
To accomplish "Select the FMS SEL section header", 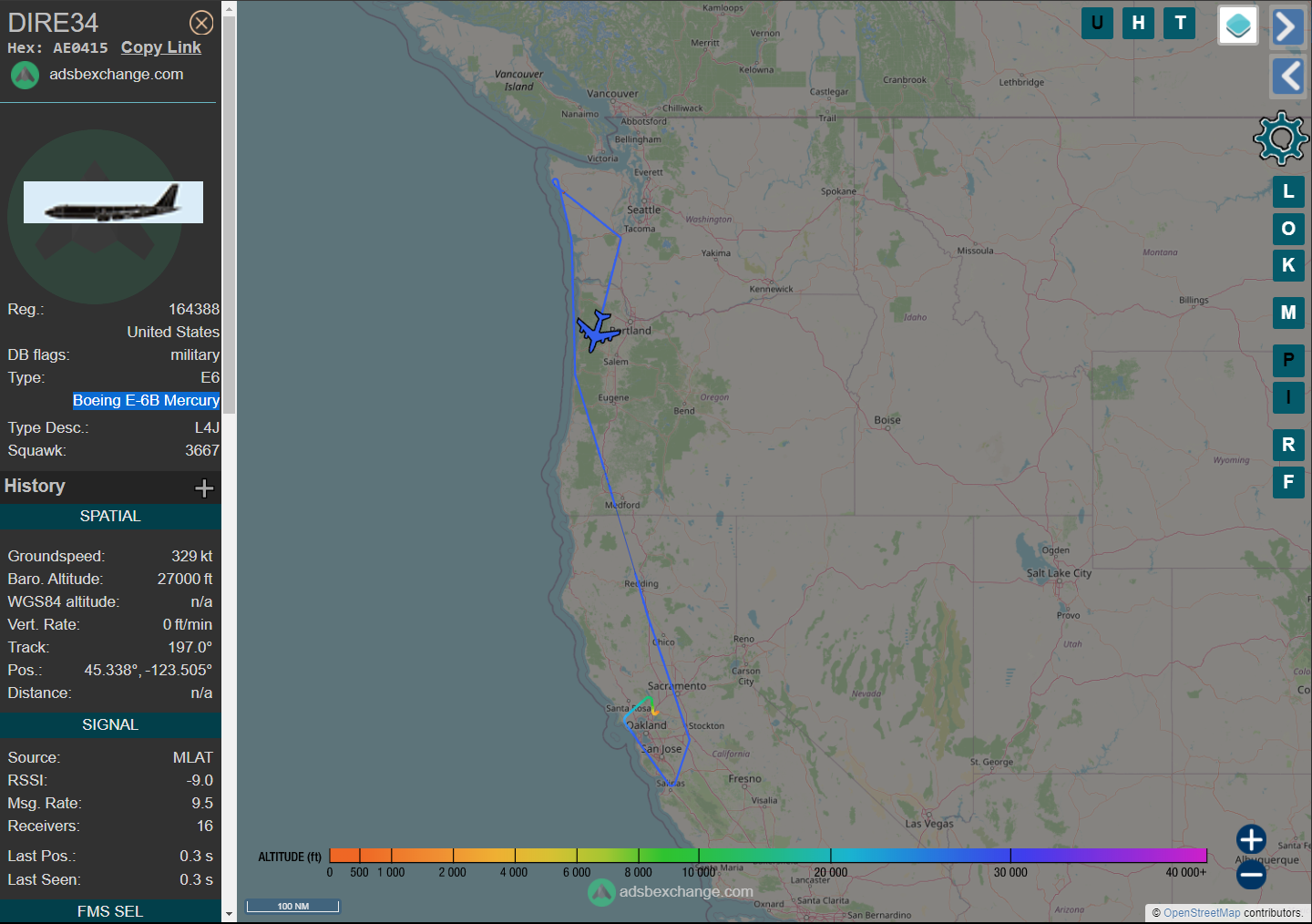I will [x=110, y=912].
